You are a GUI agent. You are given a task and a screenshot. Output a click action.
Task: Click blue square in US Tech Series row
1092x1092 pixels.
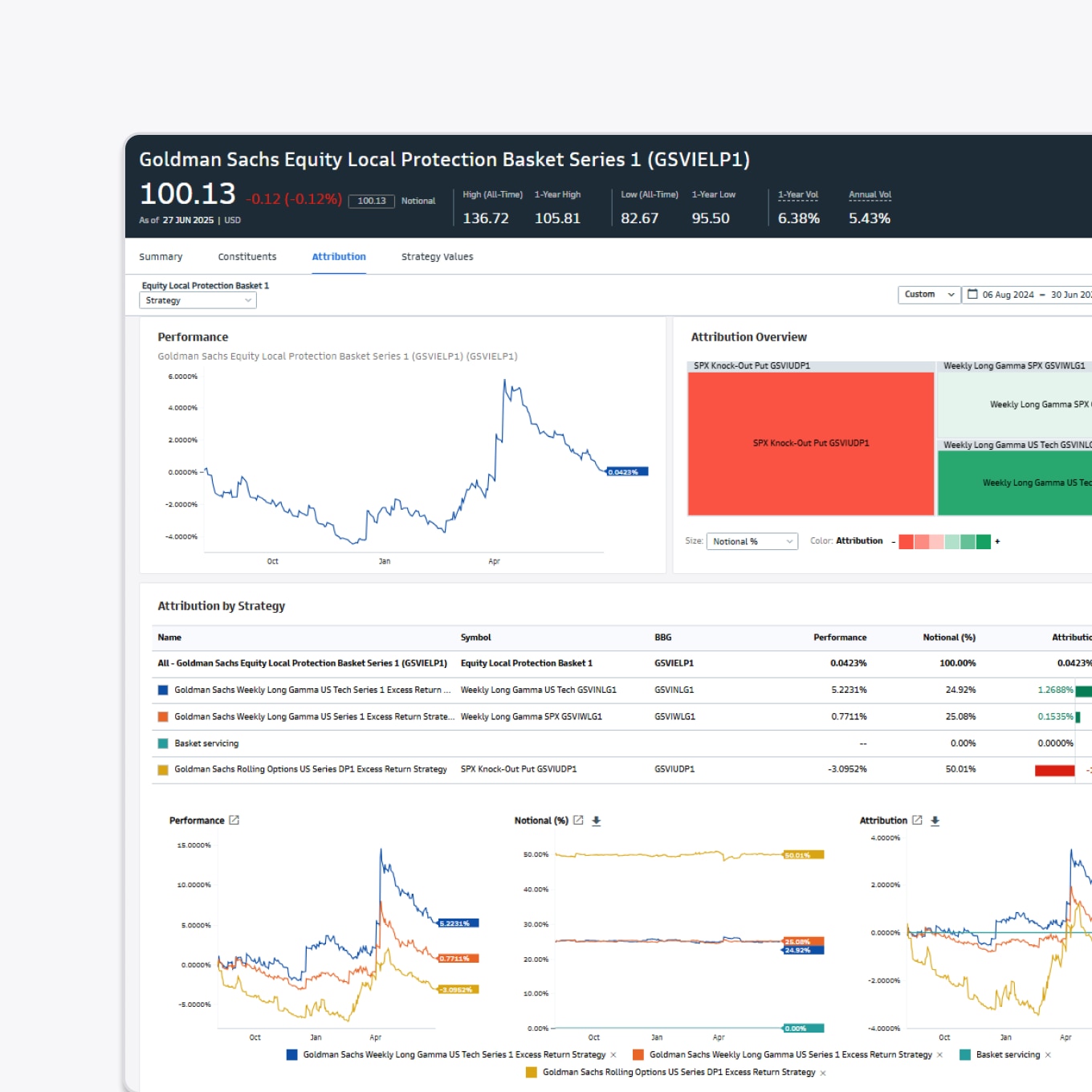point(163,691)
